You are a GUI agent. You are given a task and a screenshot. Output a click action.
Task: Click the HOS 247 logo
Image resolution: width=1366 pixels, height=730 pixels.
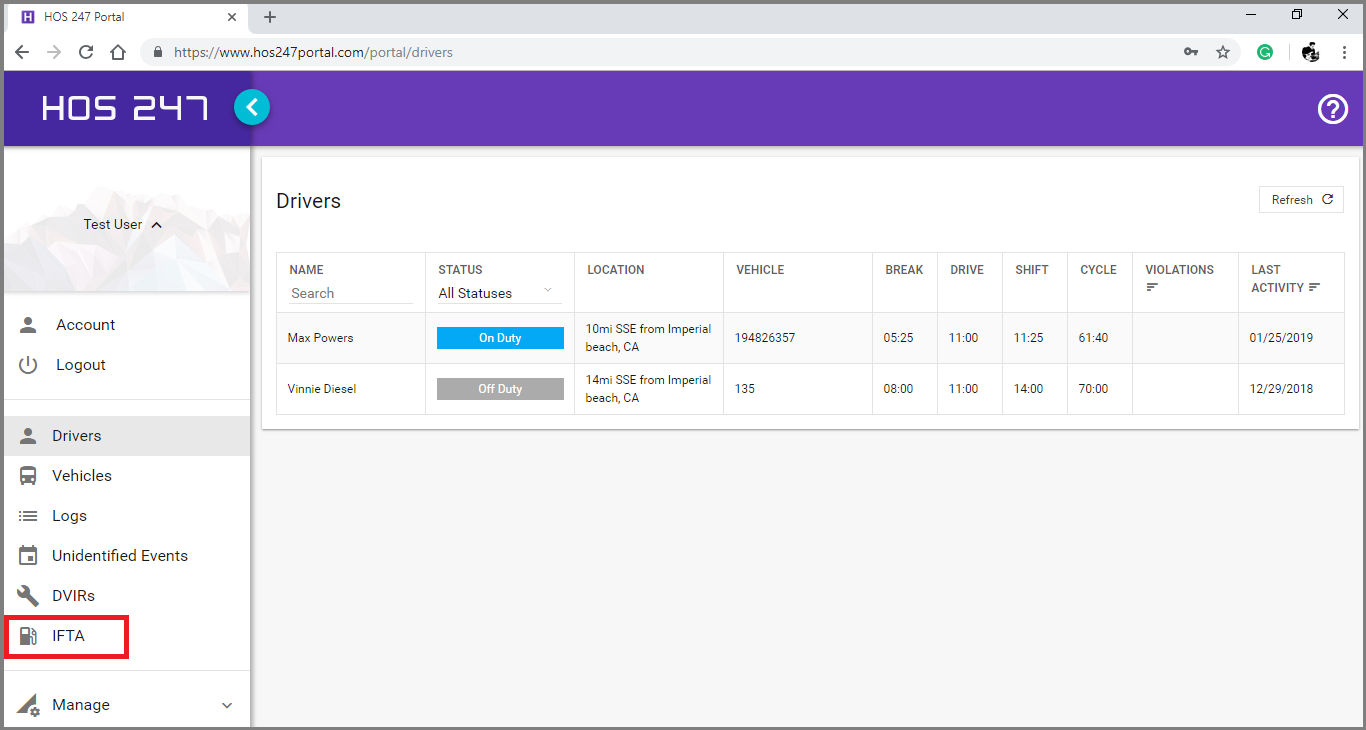125,108
